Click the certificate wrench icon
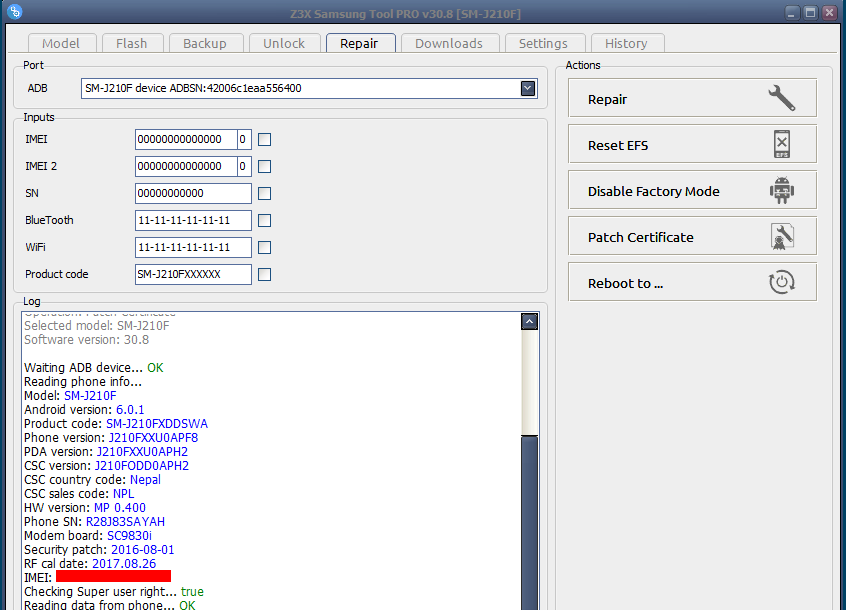This screenshot has width=846, height=610. click(x=782, y=236)
